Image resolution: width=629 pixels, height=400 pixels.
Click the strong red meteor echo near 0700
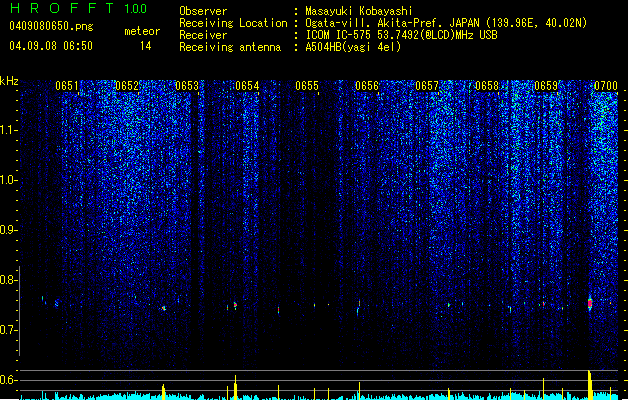pos(590,304)
